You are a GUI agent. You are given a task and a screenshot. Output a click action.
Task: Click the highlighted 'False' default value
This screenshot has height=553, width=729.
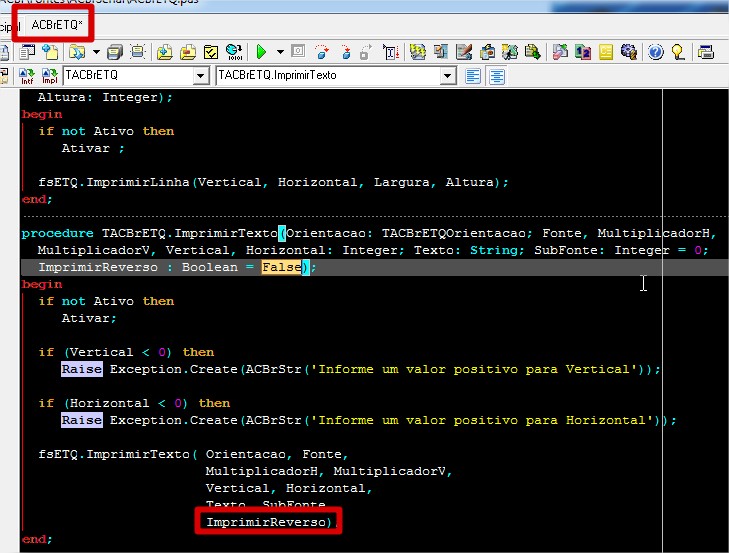(x=281, y=267)
